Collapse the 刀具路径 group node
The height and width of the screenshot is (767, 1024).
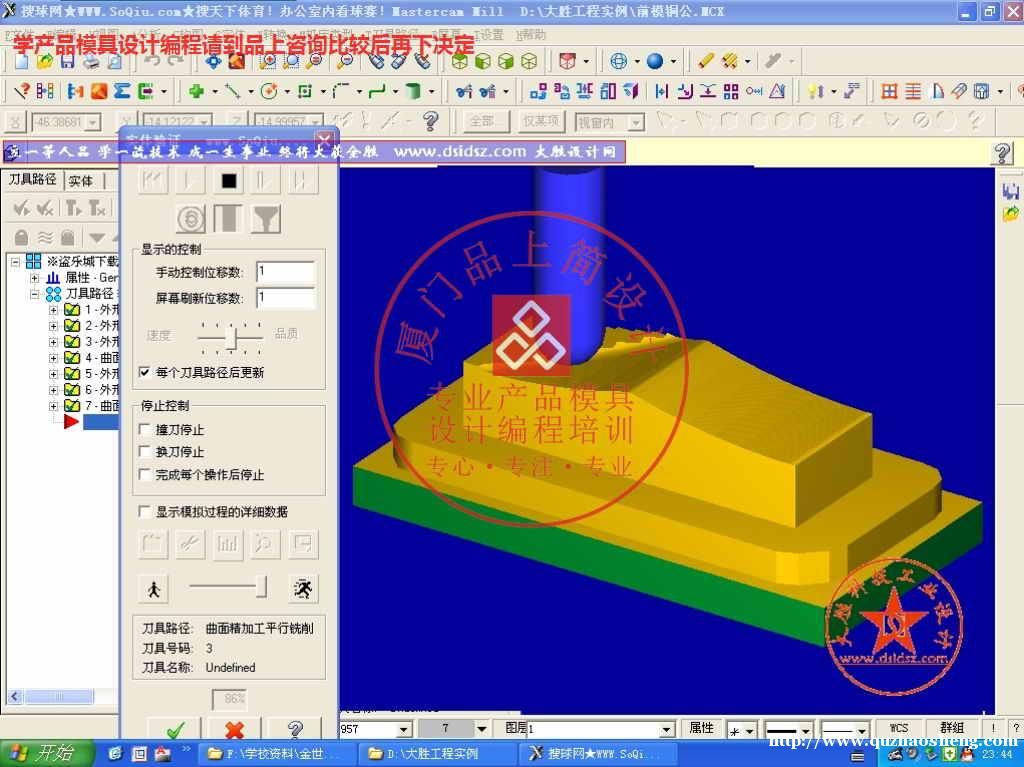click(x=35, y=294)
